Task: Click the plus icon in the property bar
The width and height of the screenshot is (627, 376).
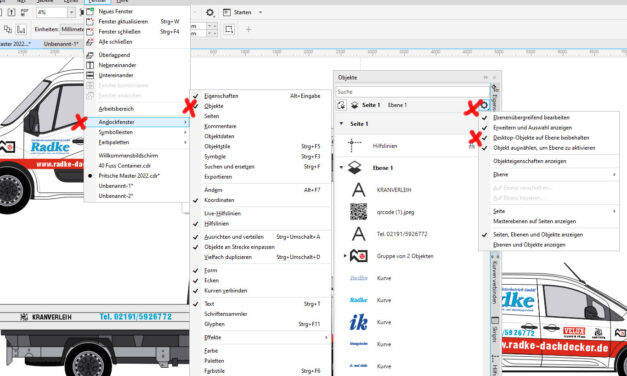Action: pyautogui.click(x=248, y=29)
